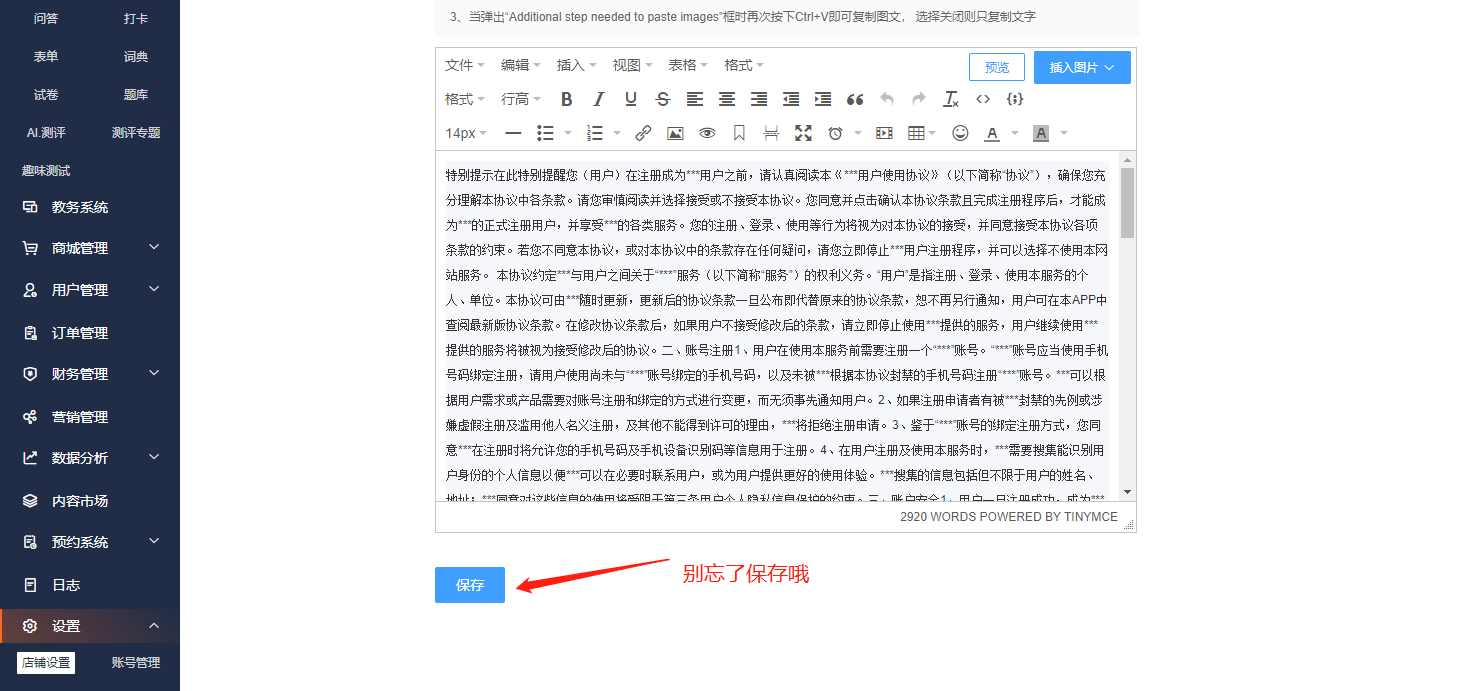The width and height of the screenshot is (1459, 691).
Task: Open the 文件 menu in editor
Action: (464, 65)
